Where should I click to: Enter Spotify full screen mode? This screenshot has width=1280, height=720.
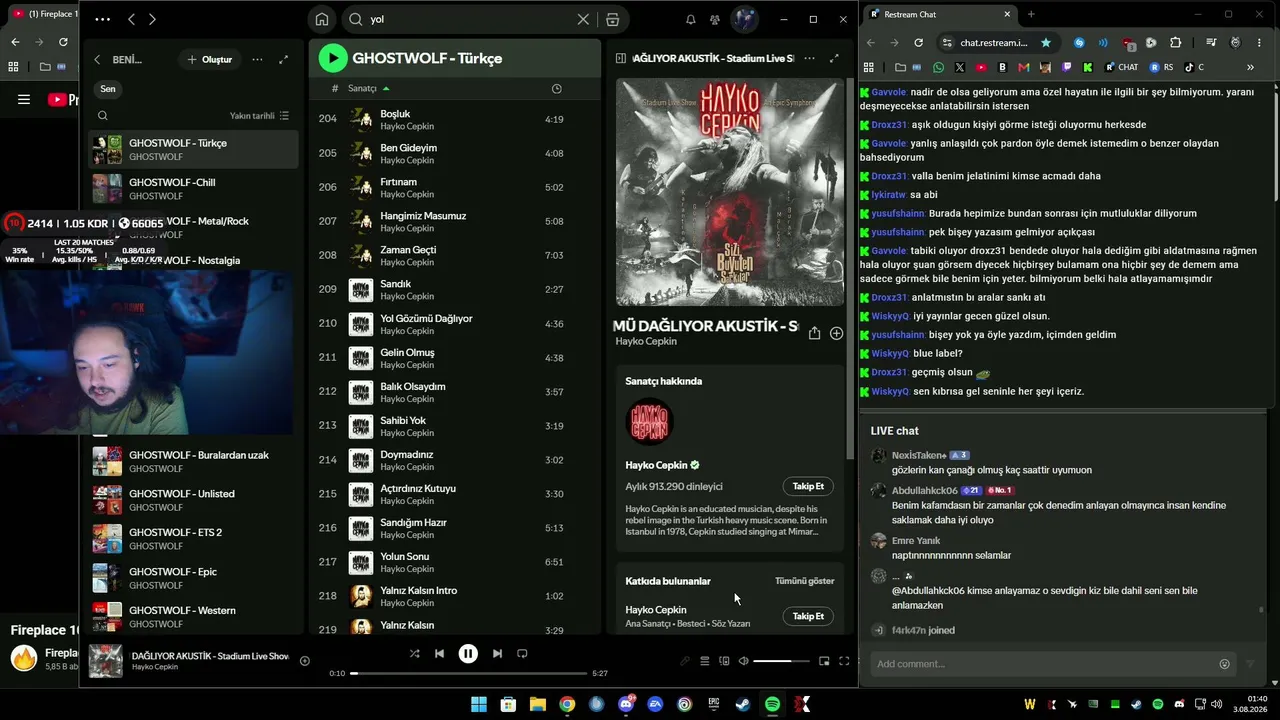[x=844, y=661]
